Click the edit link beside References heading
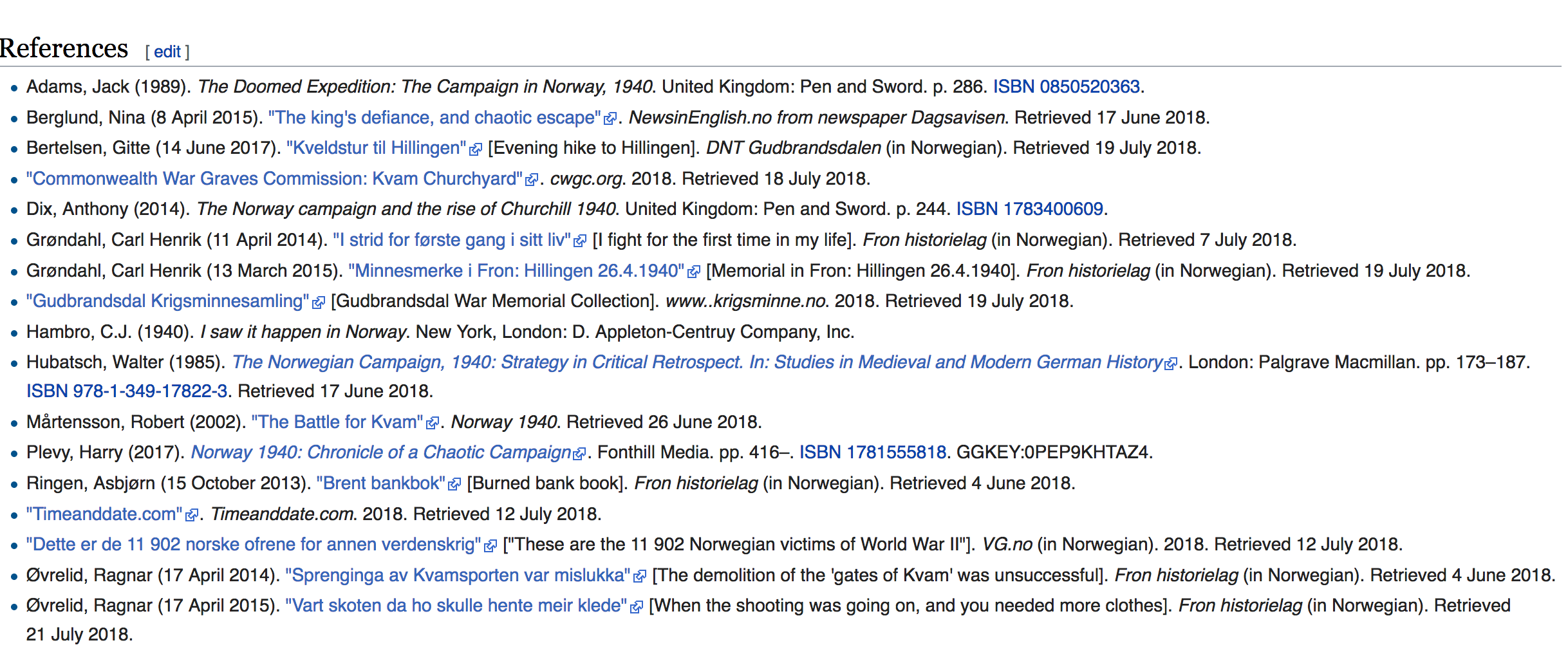This screenshot has width=1568, height=654. click(167, 52)
